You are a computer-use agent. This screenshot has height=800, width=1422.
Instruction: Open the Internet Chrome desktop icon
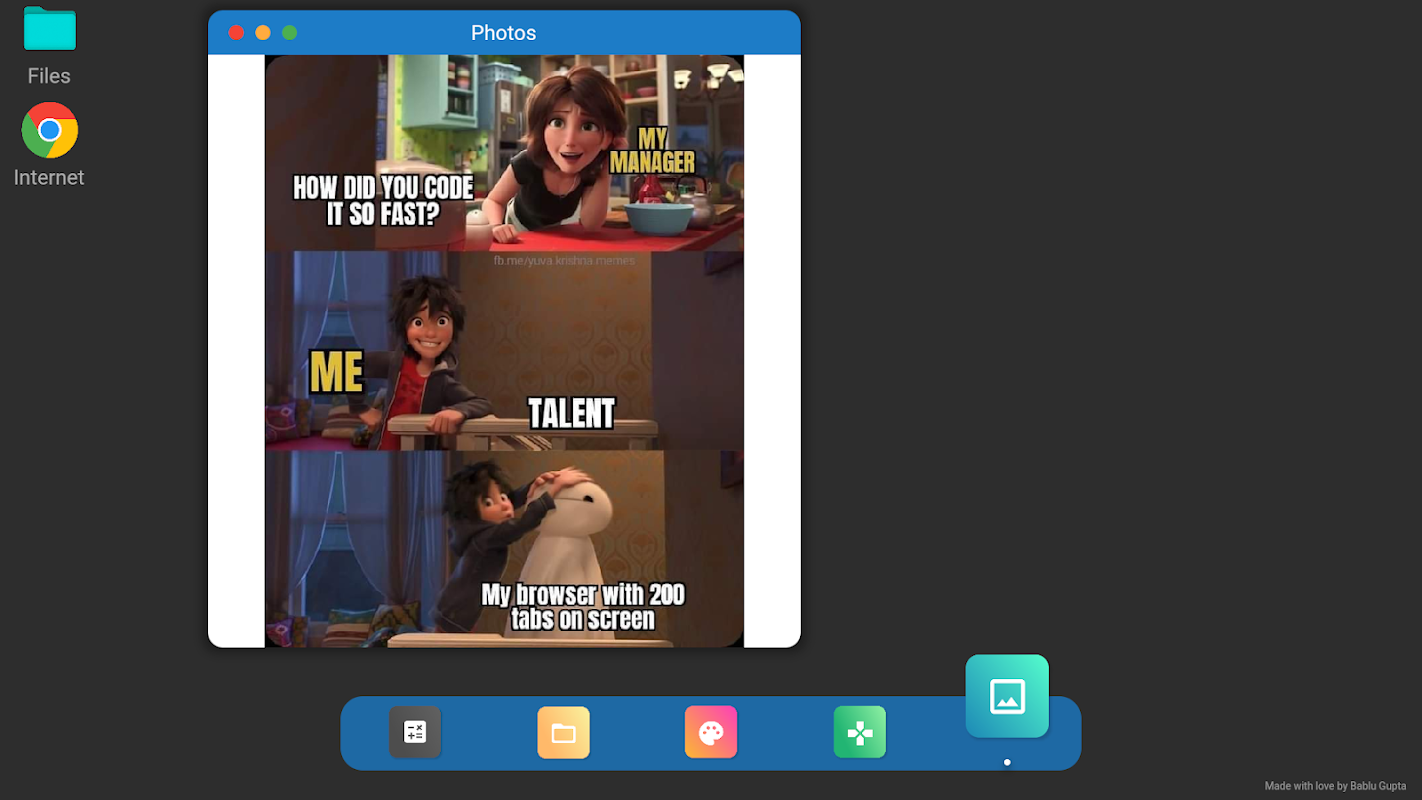[49, 130]
